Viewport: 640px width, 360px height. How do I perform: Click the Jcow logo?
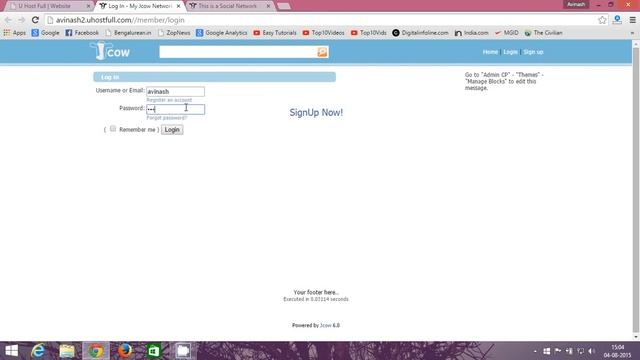[110, 51]
